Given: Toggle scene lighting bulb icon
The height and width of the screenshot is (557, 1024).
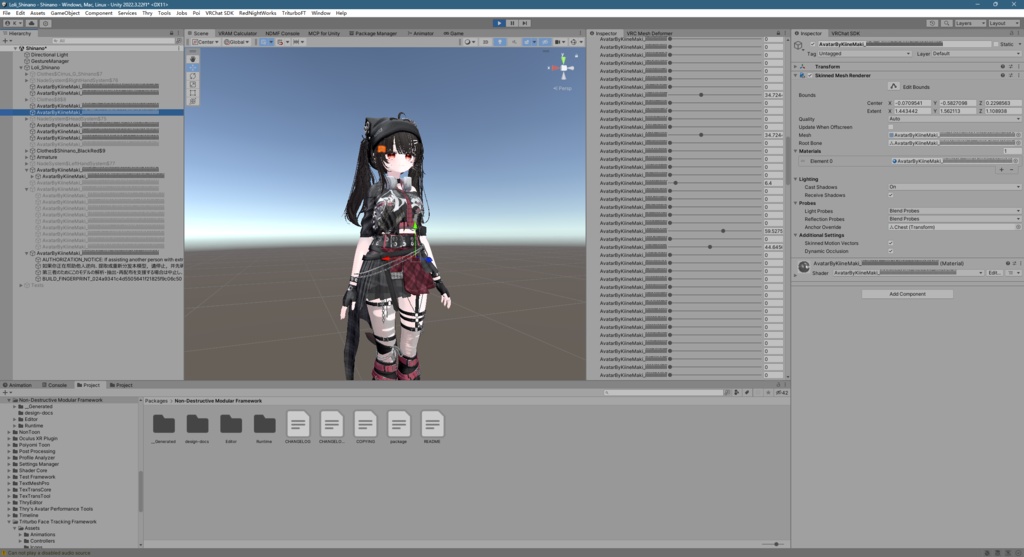Looking at the screenshot, I should pos(500,42).
